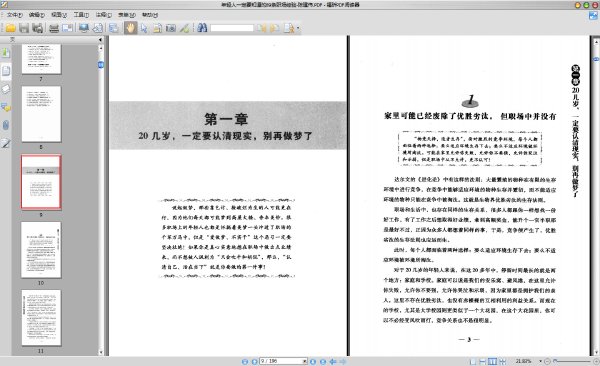Open the 工具 (Tools) menu
The height and width of the screenshot is (366, 600).
point(81,15)
